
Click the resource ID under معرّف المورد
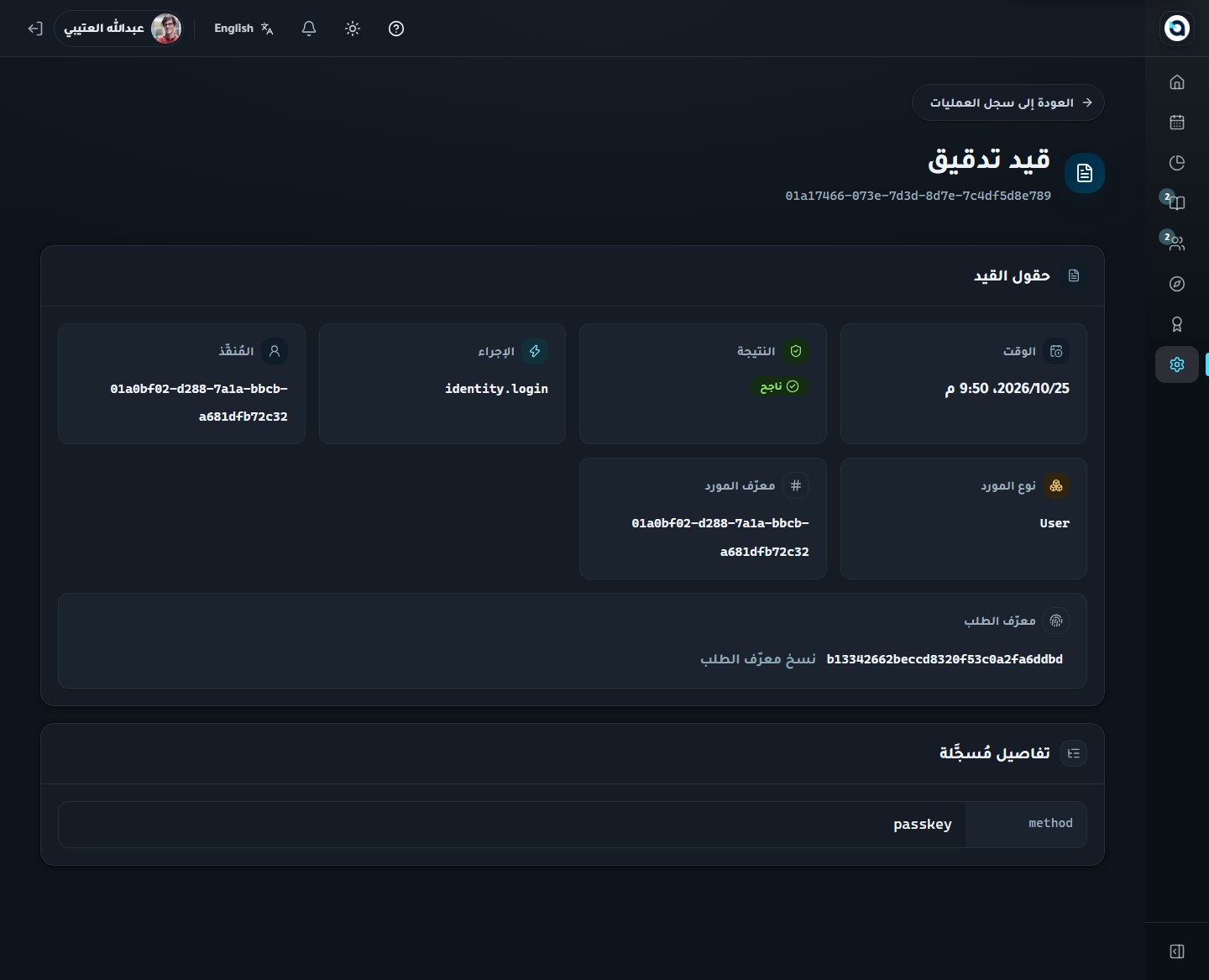[720, 537]
